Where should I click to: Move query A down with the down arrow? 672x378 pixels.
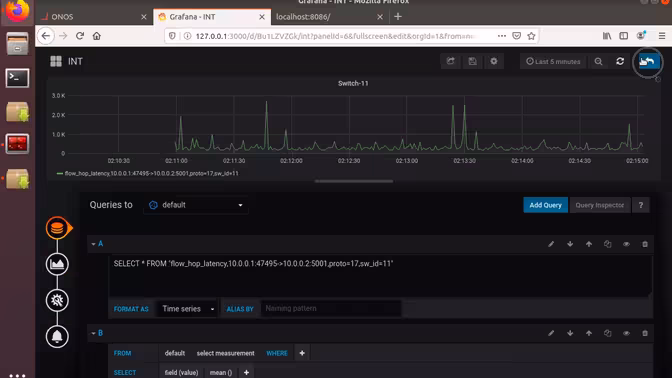tap(570, 244)
